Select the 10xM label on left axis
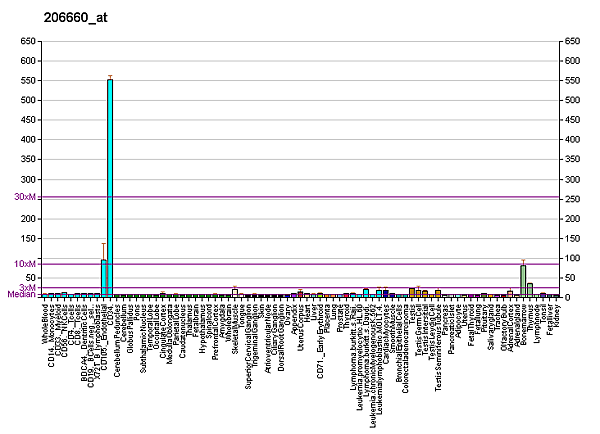The width and height of the screenshot is (600, 434). (x=25, y=264)
